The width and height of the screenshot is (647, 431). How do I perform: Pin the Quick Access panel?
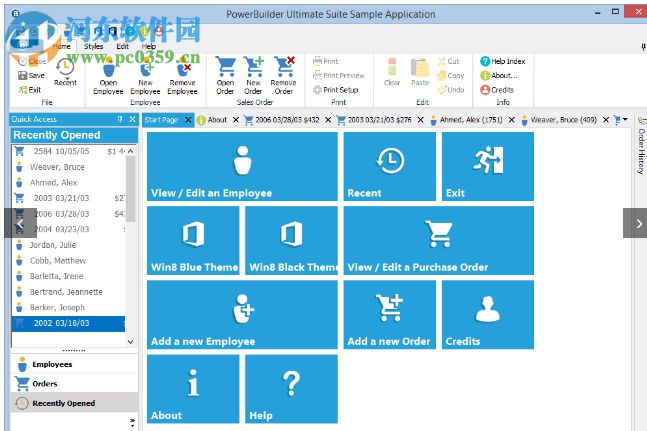(120, 119)
